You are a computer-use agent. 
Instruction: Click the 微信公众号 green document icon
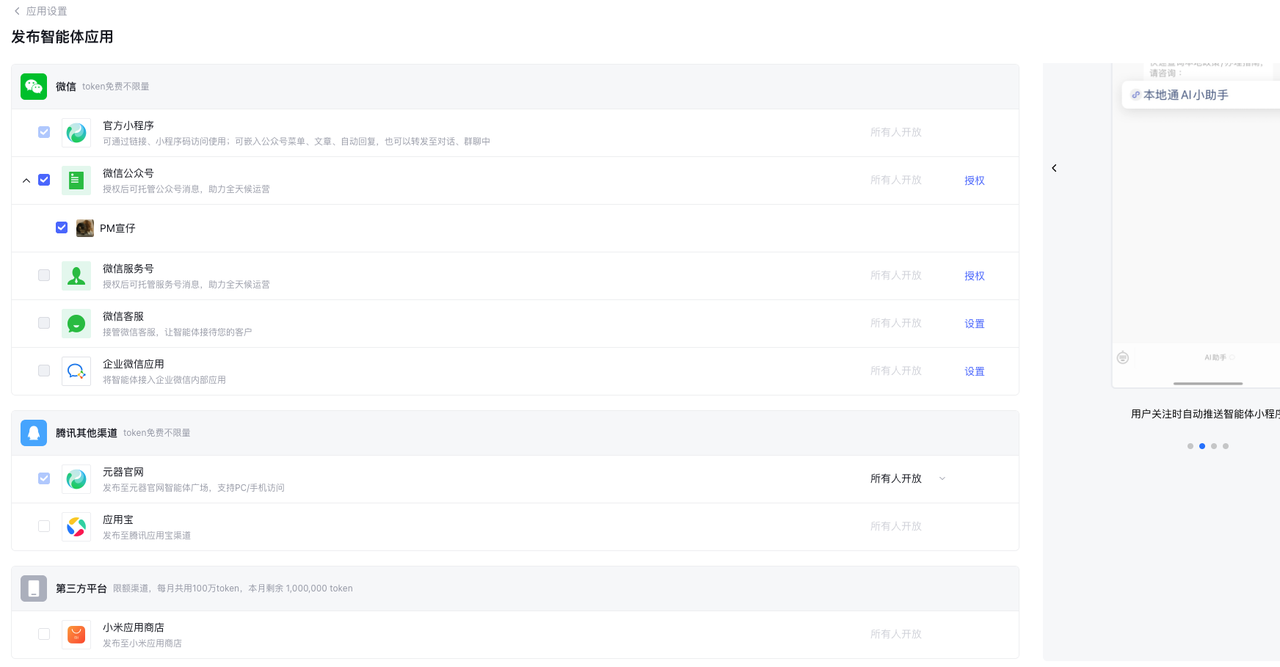coord(76,180)
